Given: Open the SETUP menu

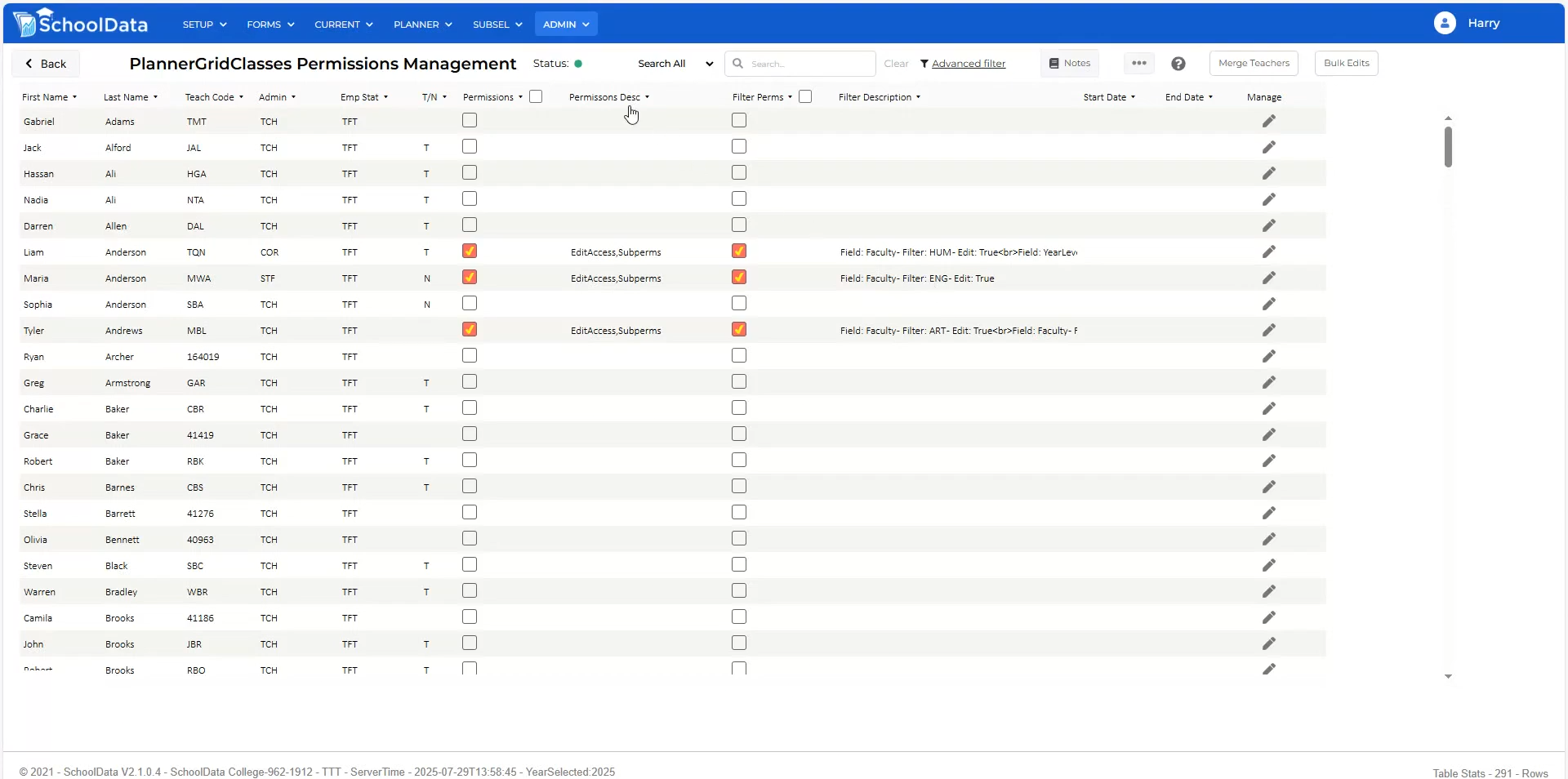Looking at the screenshot, I should (204, 24).
